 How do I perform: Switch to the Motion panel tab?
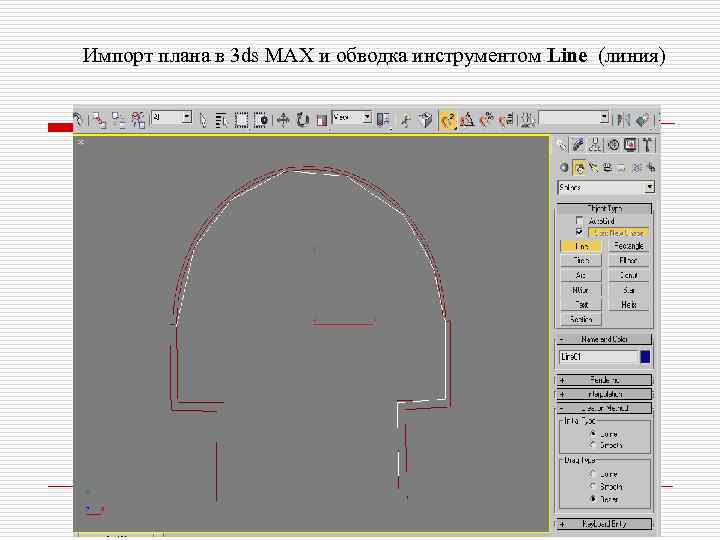pos(613,145)
